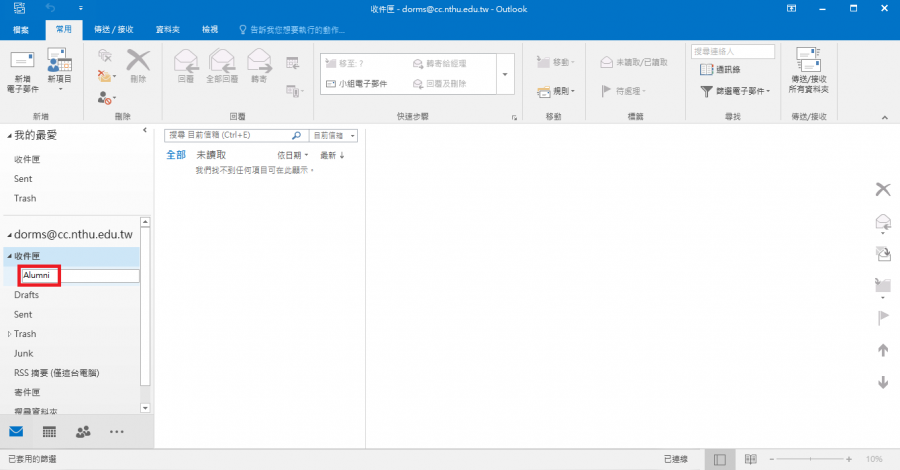
Task: Collapse the 我的最愛 favorites section
Action: pyautogui.click(x=9, y=135)
